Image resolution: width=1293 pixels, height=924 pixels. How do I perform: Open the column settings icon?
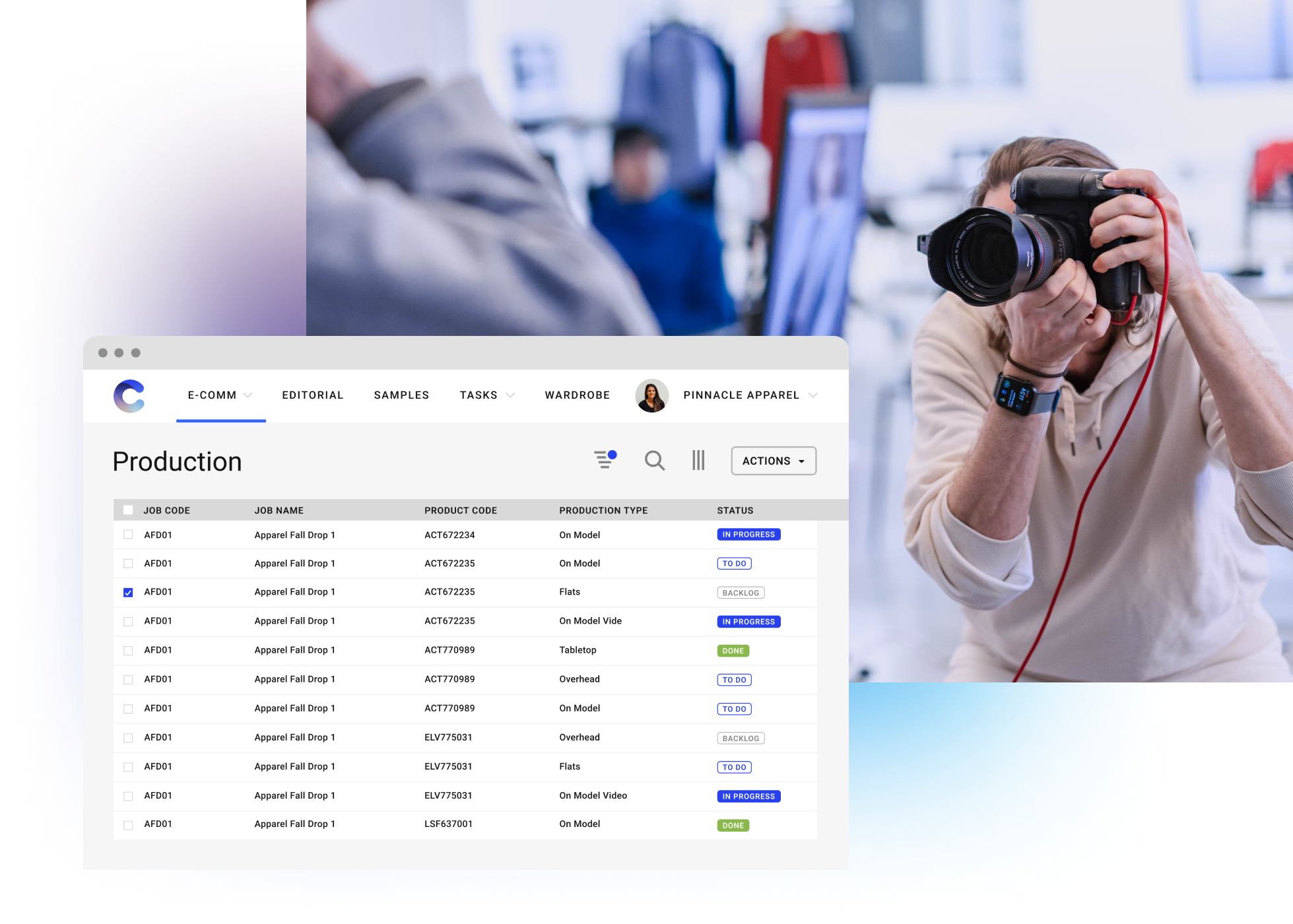(x=698, y=460)
